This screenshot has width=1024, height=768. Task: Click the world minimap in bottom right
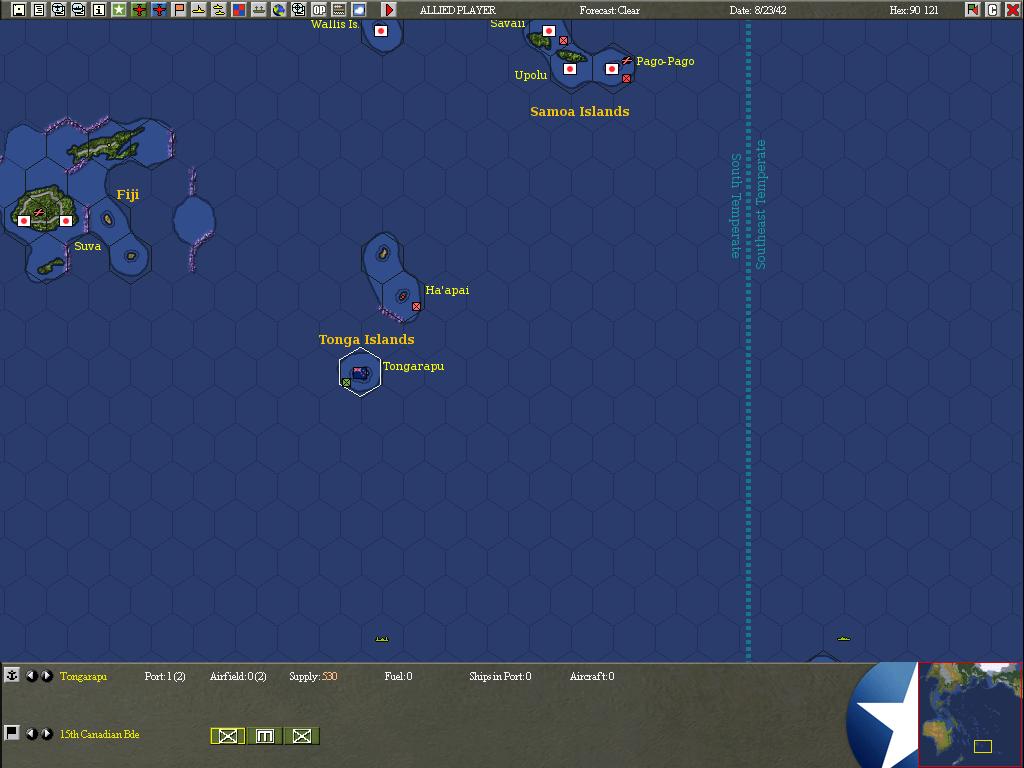click(x=970, y=714)
